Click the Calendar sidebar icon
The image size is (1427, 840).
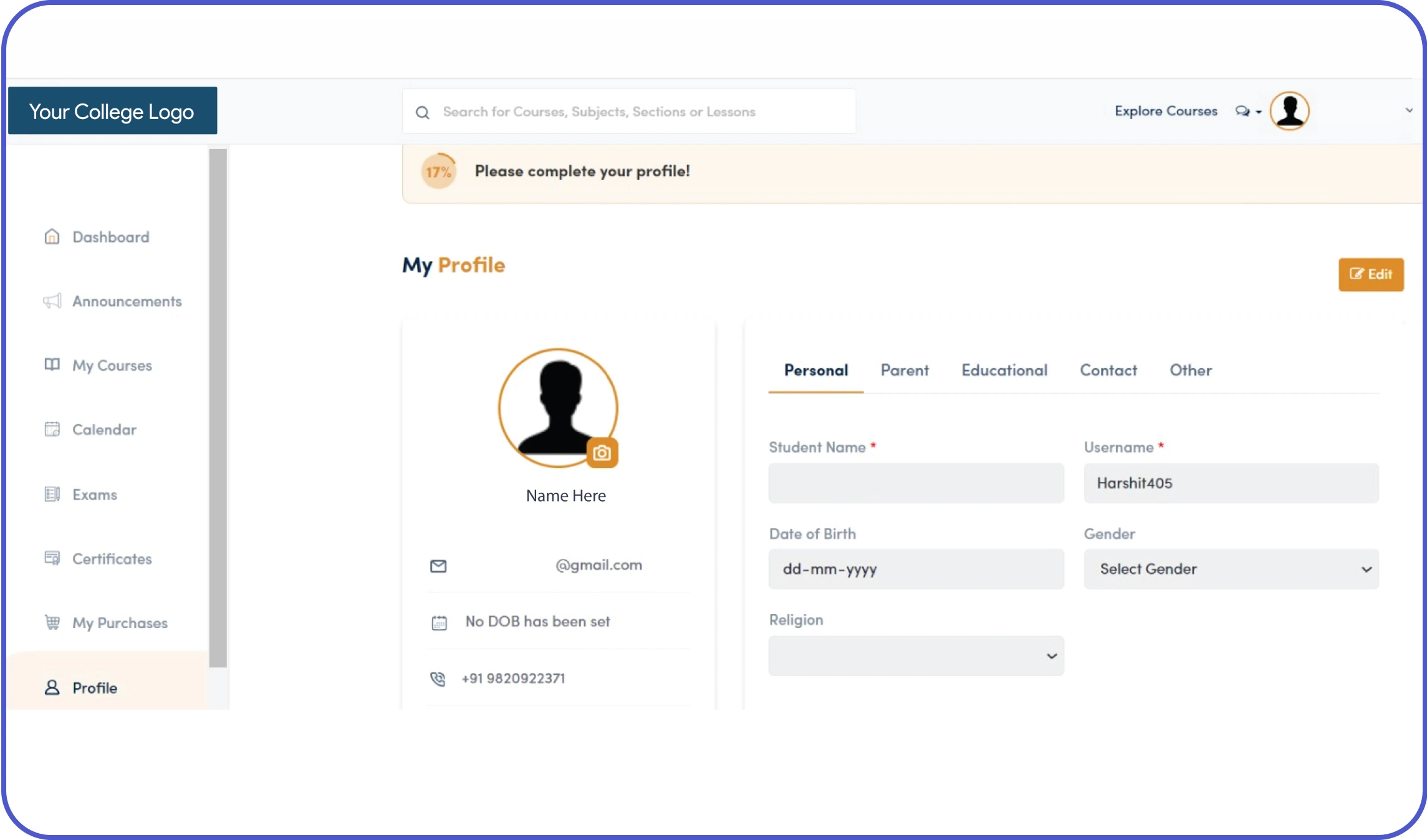52,429
